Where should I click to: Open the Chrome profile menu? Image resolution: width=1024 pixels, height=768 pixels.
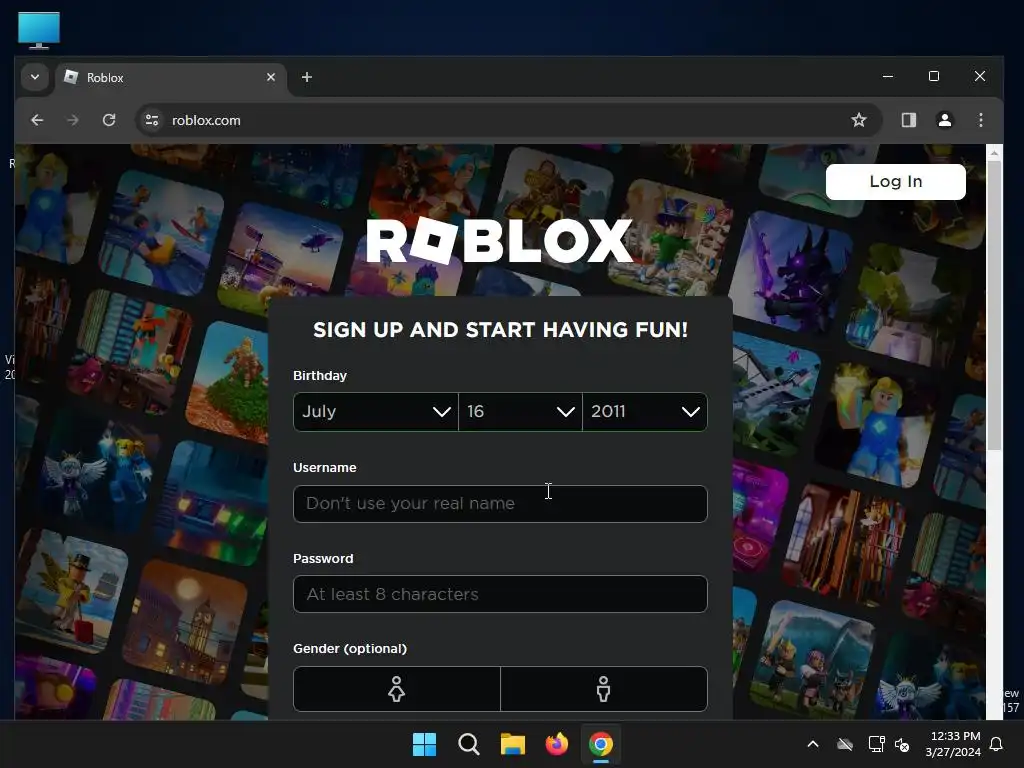point(945,120)
